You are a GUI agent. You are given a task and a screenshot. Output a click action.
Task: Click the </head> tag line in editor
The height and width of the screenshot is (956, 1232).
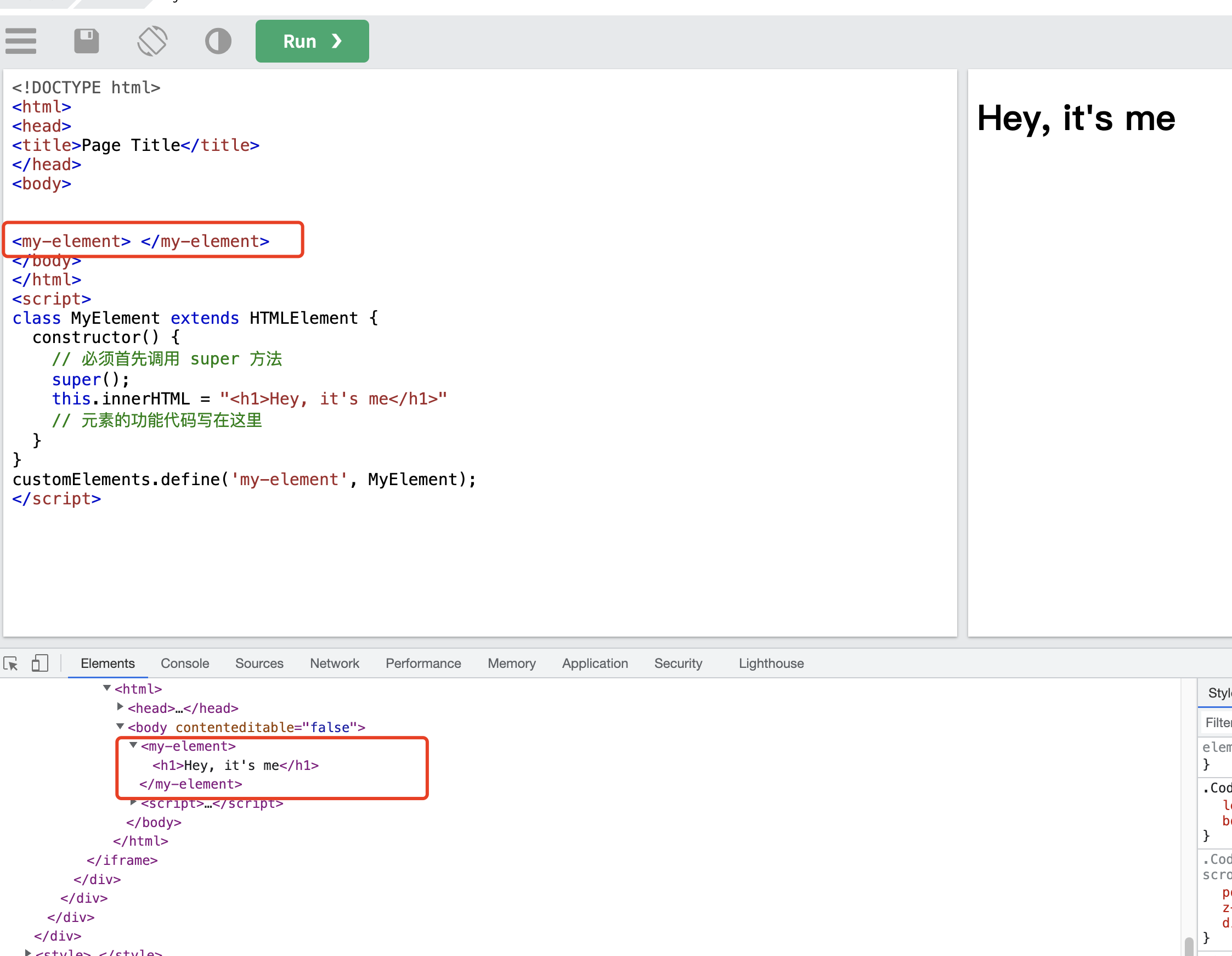[x=47, y=164]
